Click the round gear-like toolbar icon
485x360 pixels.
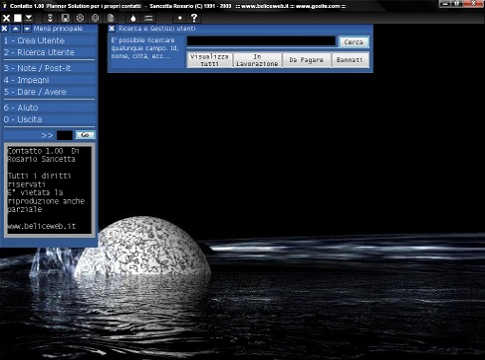(x=80, y=18)
